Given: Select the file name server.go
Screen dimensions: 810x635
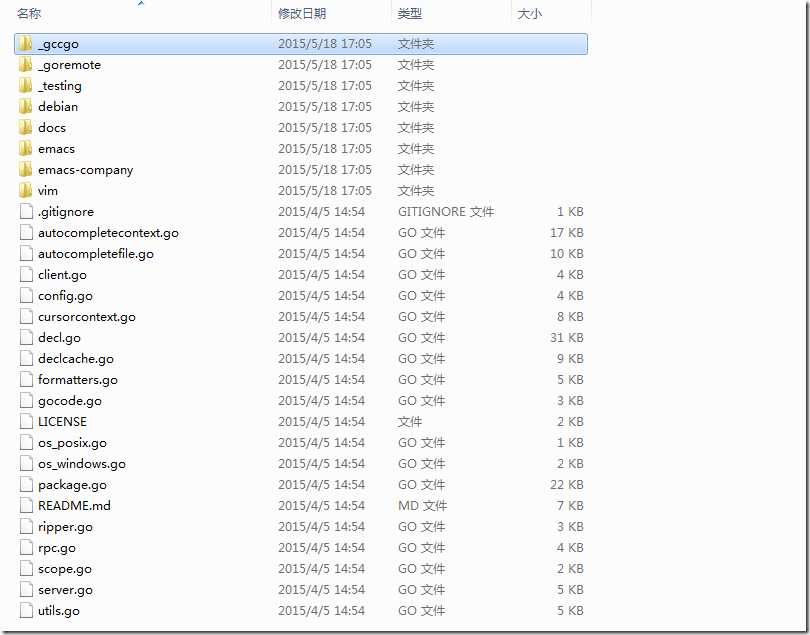Looking at the screenshot, I should (66, 590).
